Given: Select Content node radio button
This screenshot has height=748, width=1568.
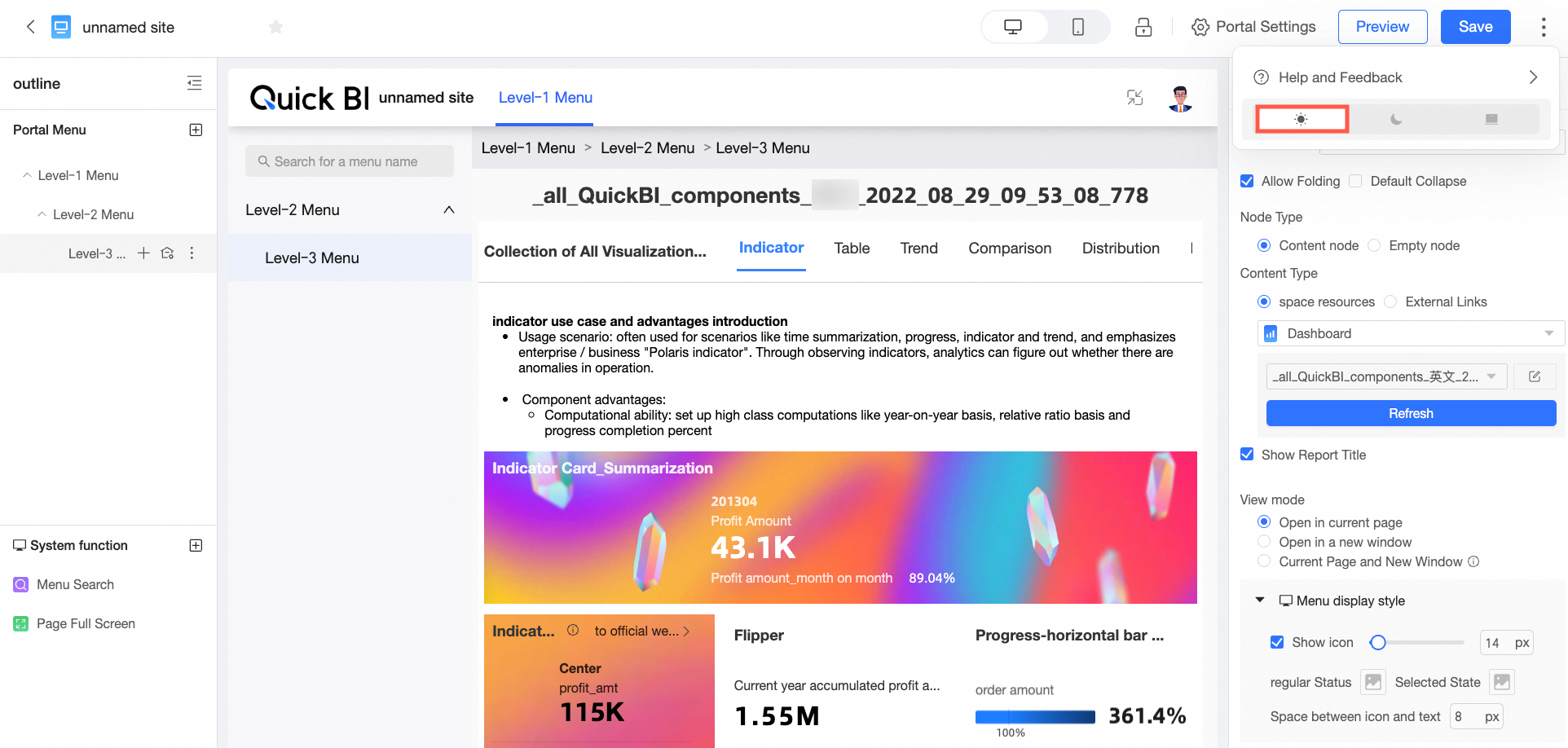Looking at the screenshot, I should coord(1264,245).
